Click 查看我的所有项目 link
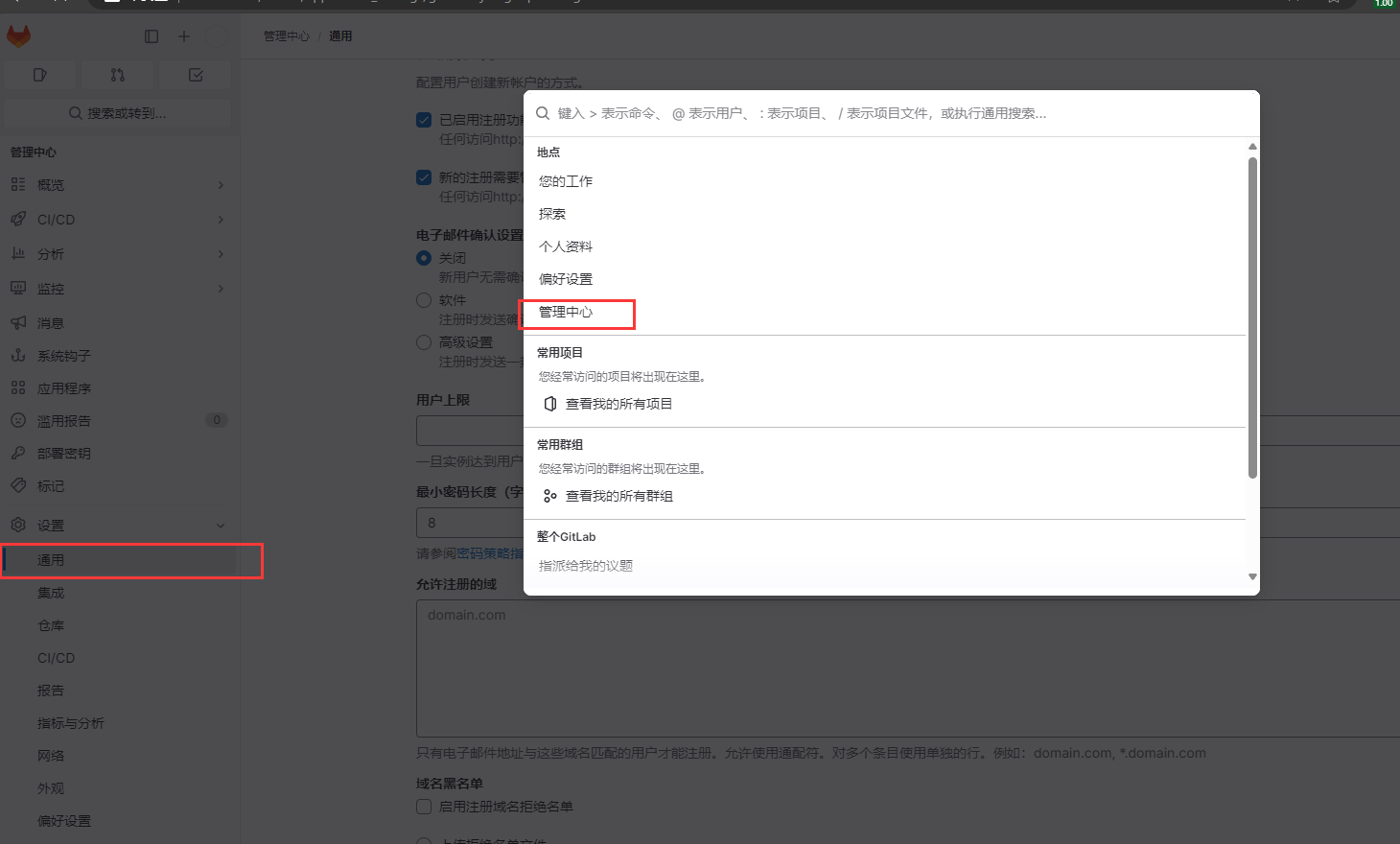This screenshot has height=844, width=1400. [x=618, y=404]
